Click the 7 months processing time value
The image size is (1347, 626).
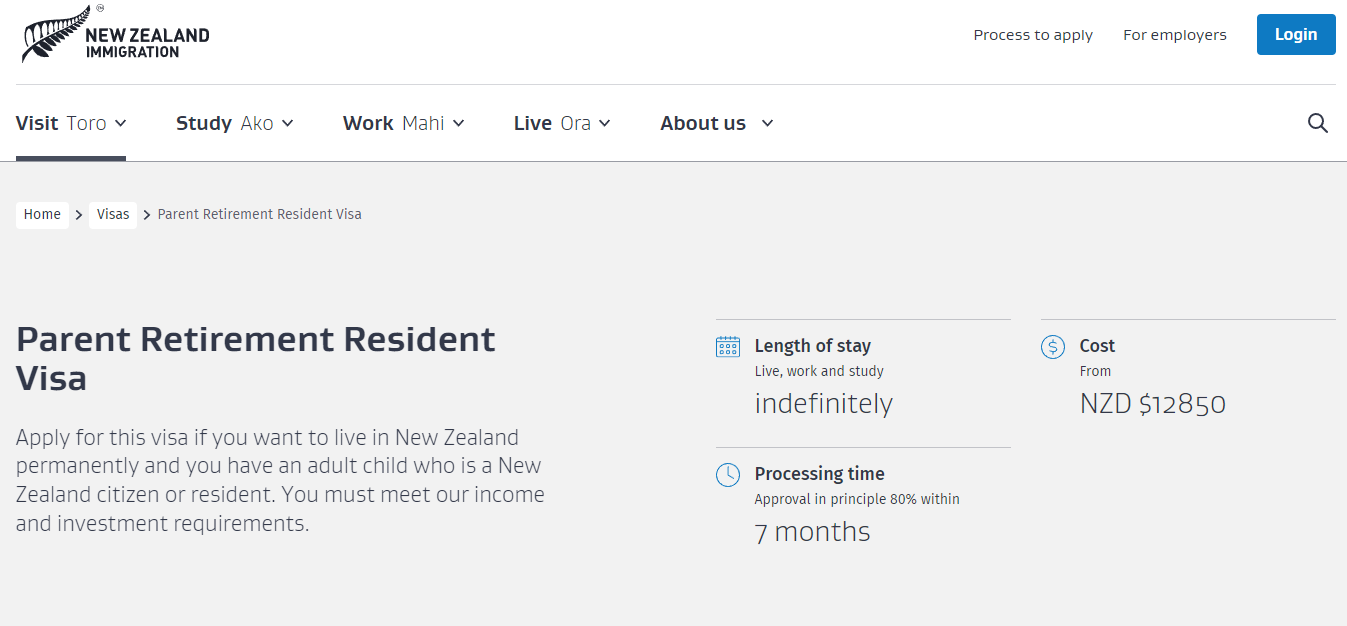[x=812, y=532]
